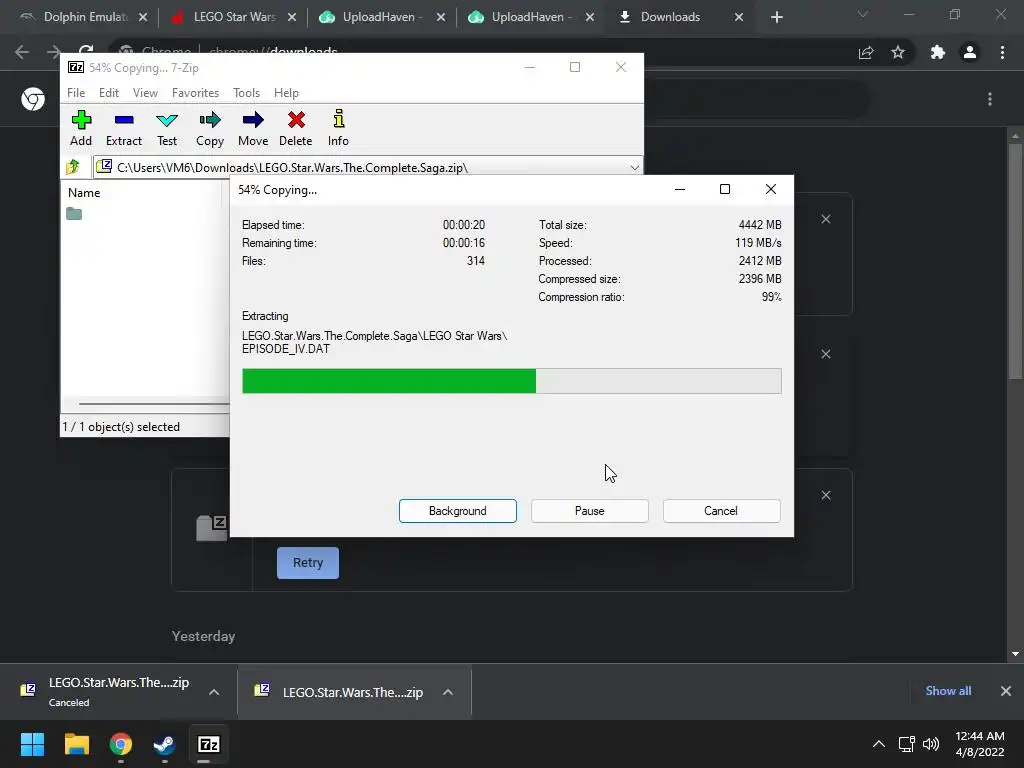Open the Info toolbar icon in 7-Zip
This screenshot has height=768, width=1024.
tap(338, 128)
